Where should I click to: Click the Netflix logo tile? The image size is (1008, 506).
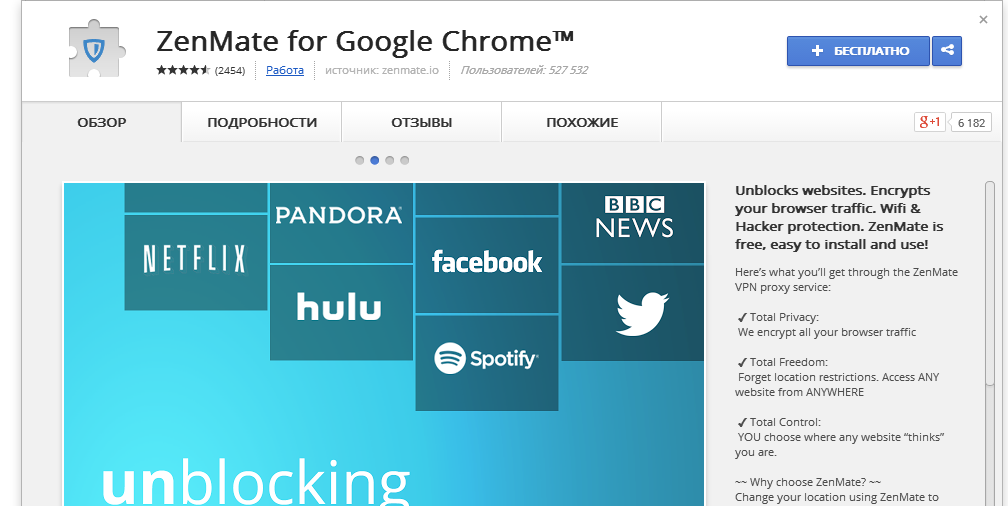195,262
